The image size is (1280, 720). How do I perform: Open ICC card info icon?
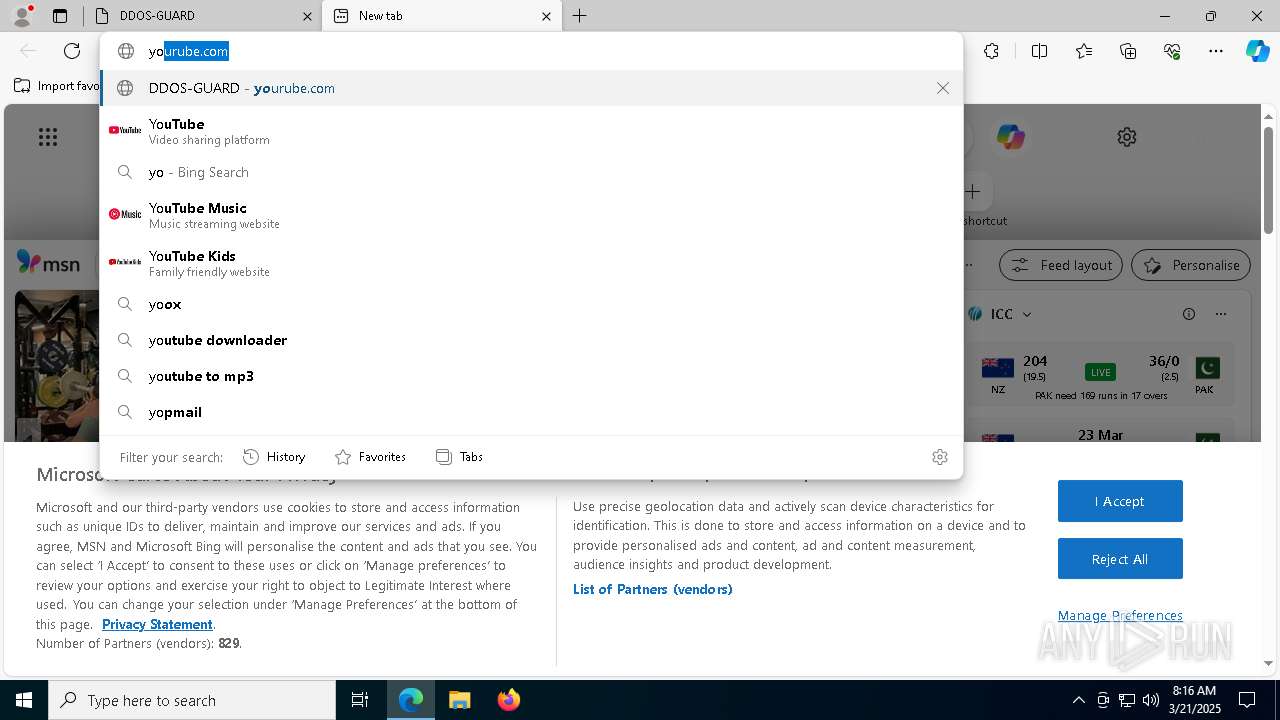click(1189, 314)
